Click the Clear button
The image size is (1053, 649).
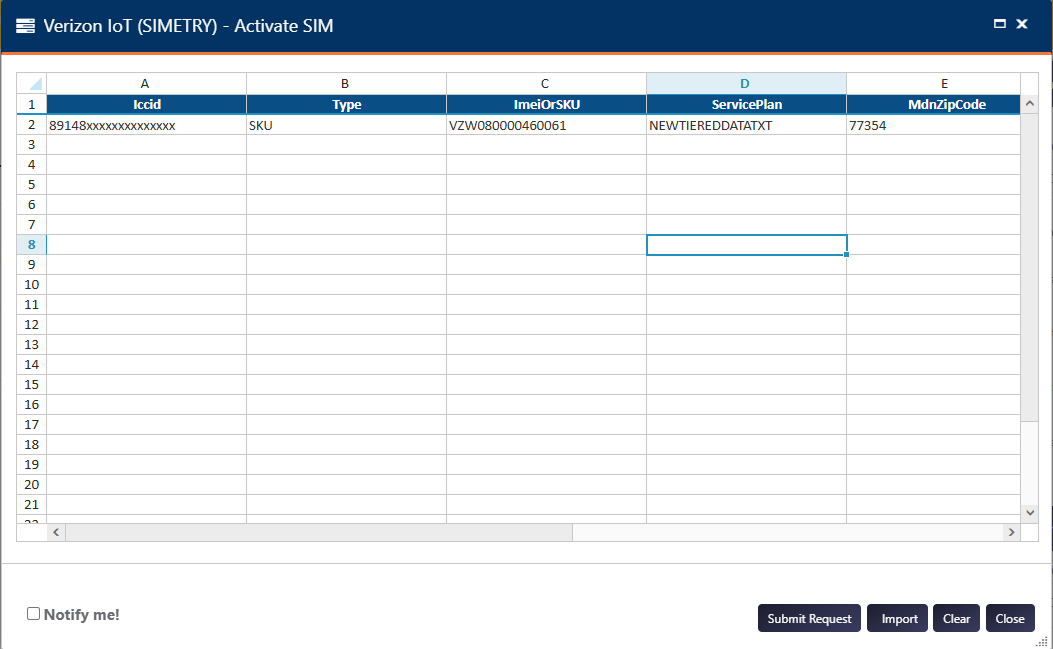pos(956,619)
